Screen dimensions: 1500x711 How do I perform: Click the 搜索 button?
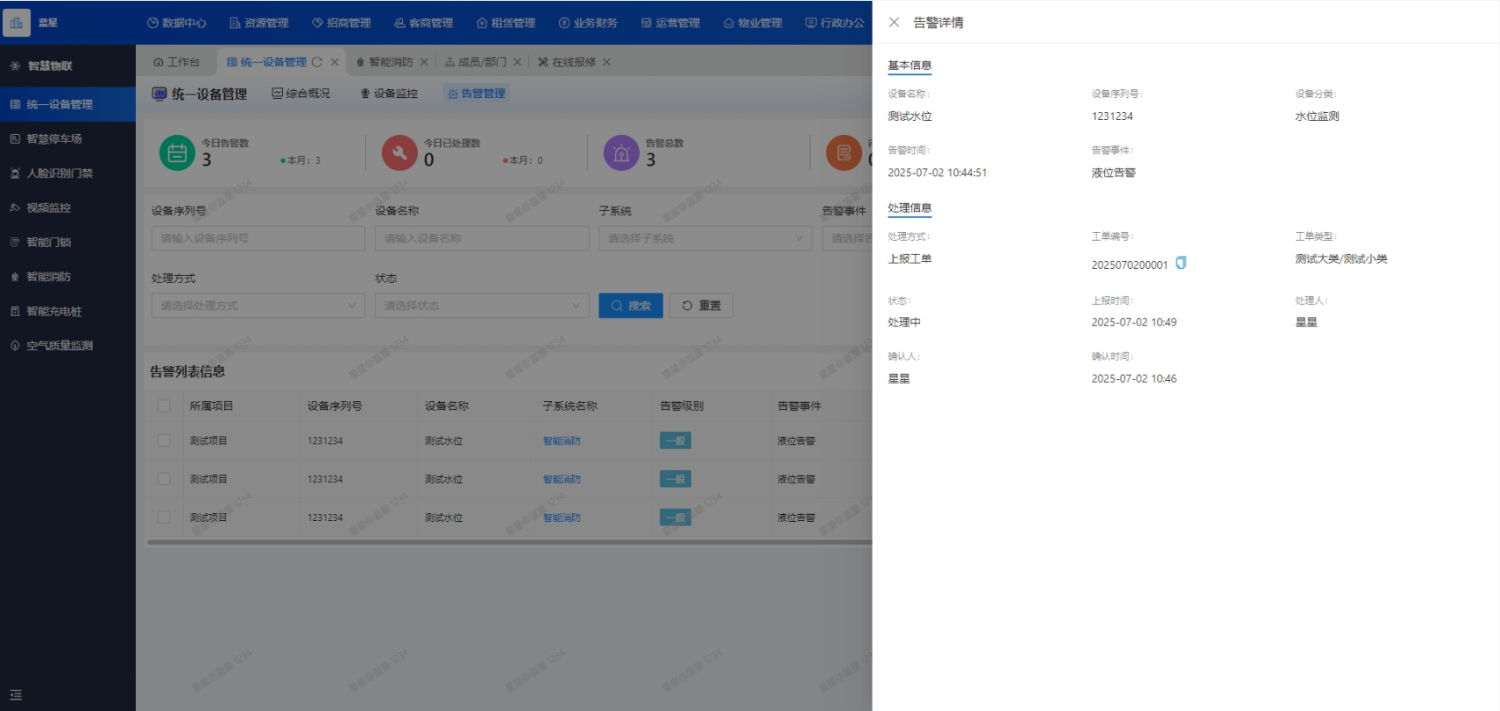coord(631,305)
